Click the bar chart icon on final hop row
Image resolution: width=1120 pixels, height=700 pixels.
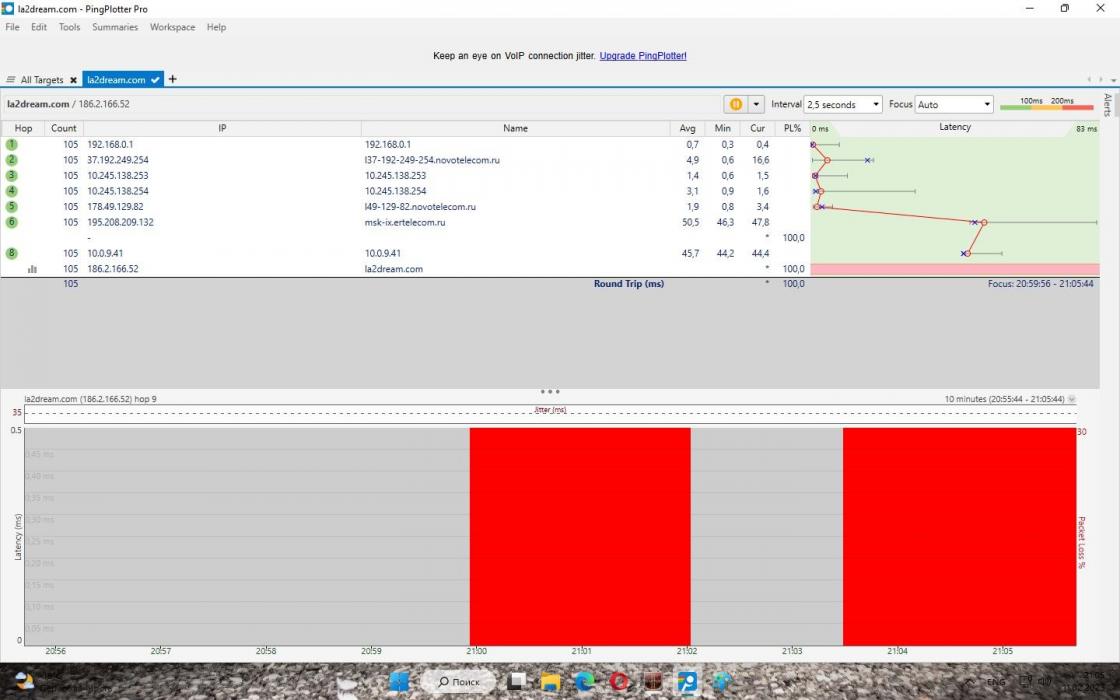32,269
